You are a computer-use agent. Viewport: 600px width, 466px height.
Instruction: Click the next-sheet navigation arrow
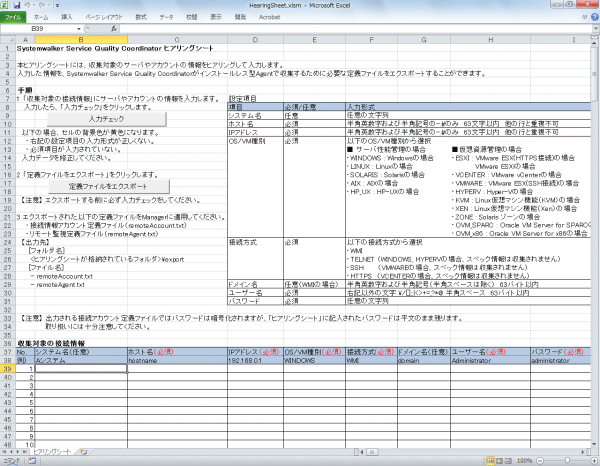coord(18,452)
